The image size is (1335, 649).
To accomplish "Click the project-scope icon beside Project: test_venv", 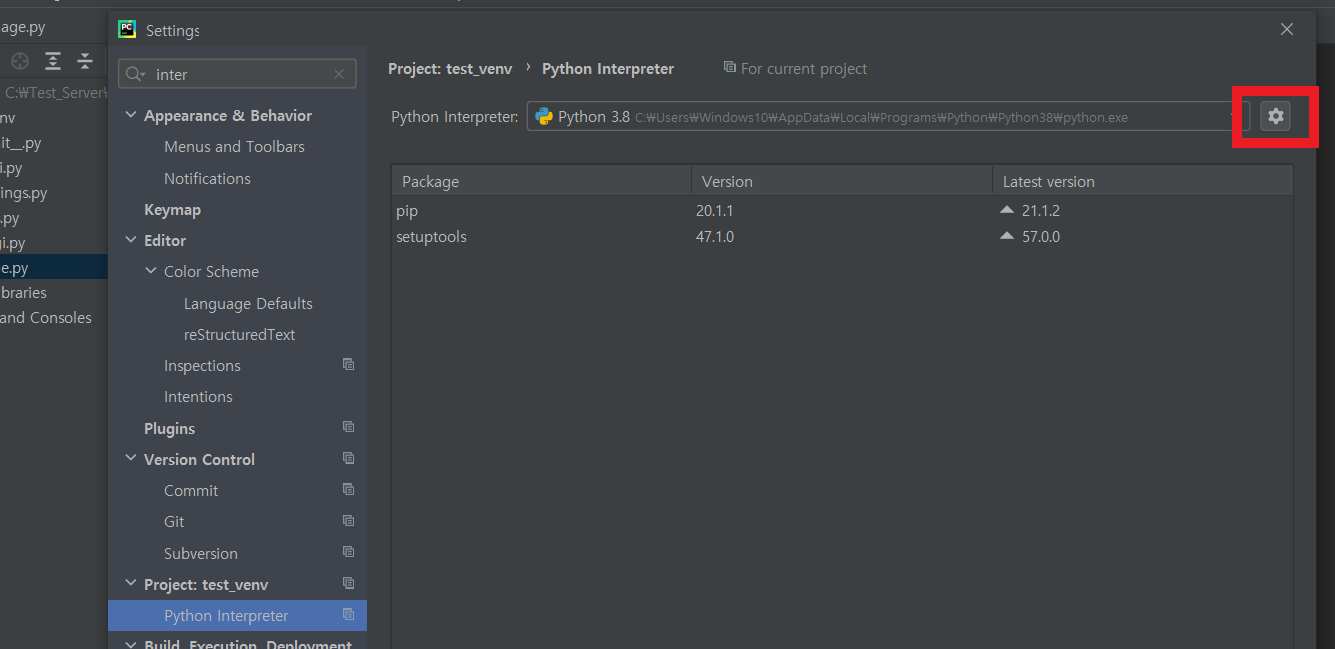I will 348,583.
